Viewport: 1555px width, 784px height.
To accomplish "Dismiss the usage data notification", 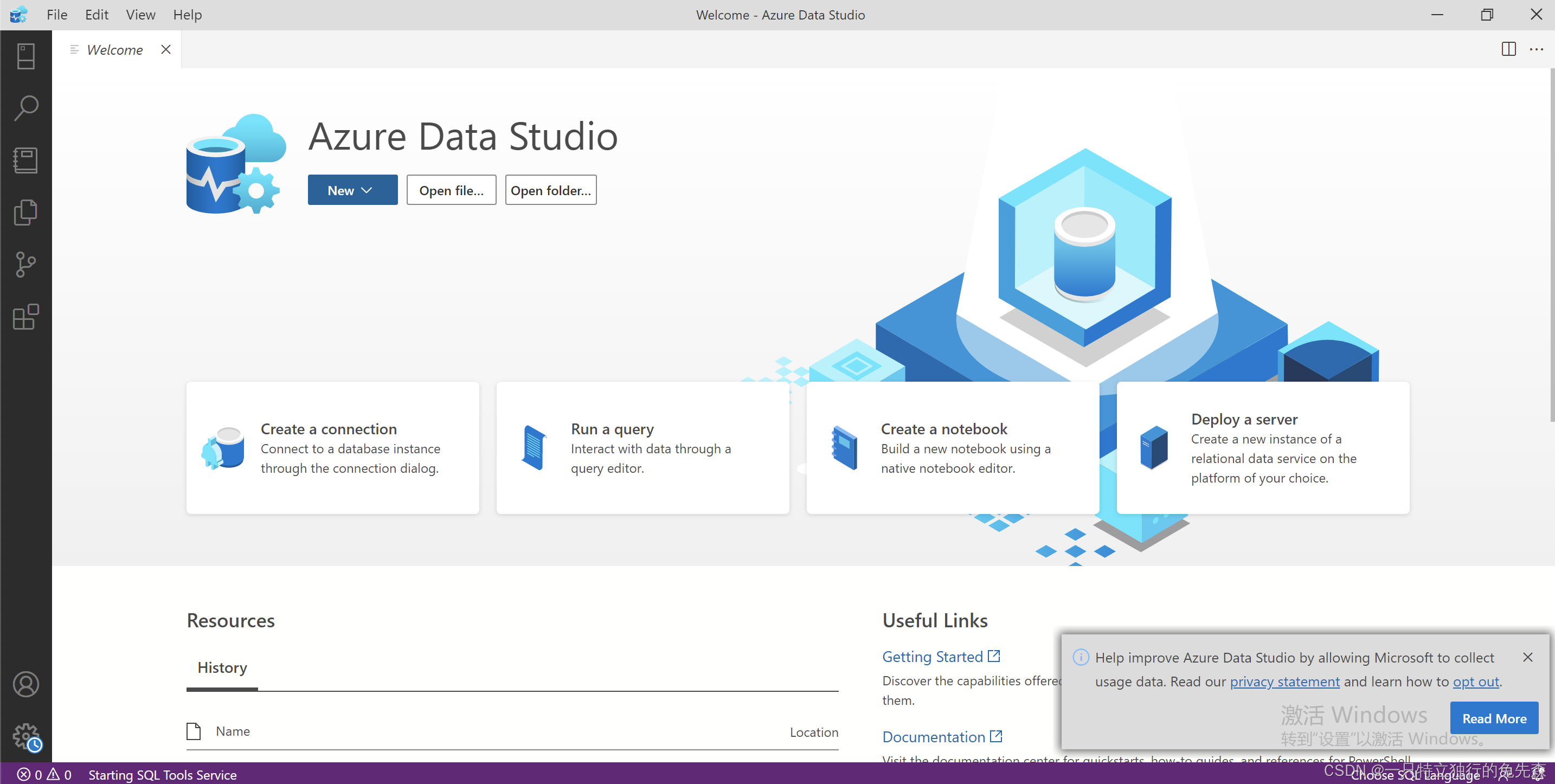I will click(x=1528, y=657).
